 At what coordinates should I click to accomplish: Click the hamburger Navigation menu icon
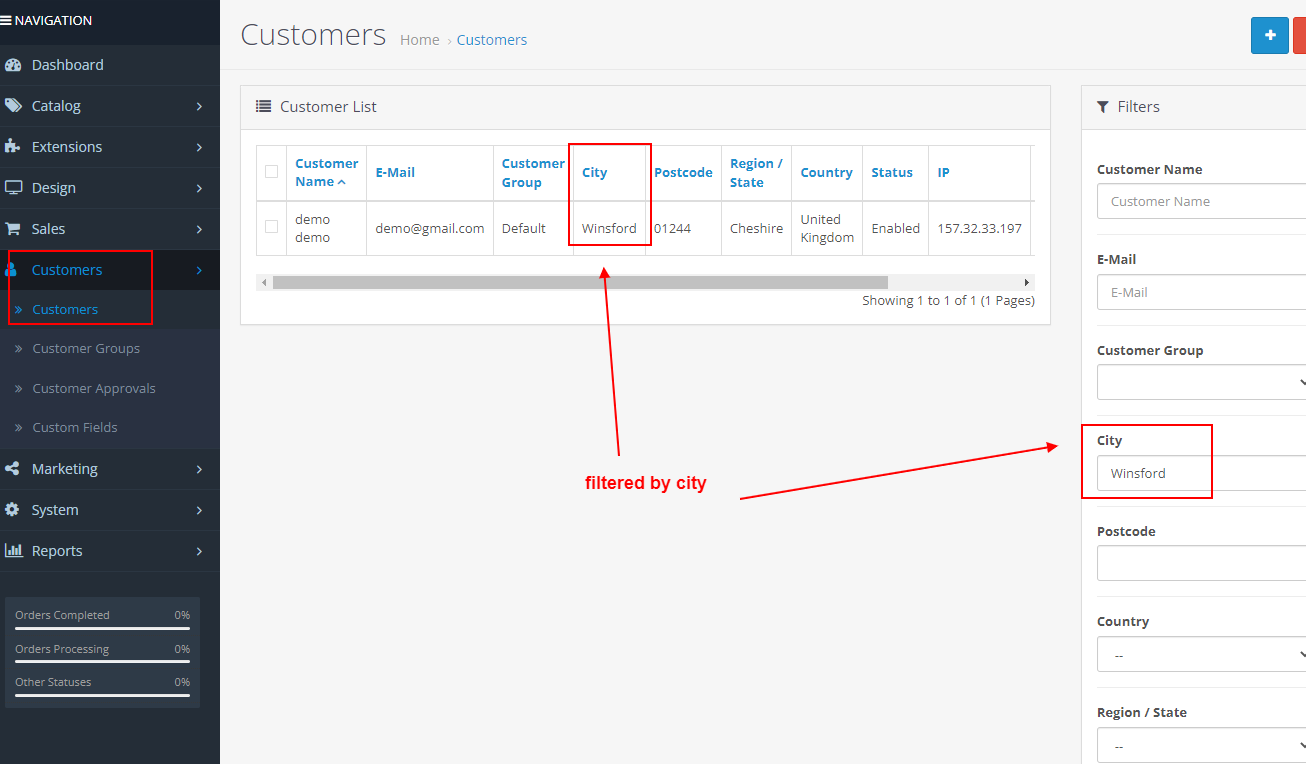point(6,20)
